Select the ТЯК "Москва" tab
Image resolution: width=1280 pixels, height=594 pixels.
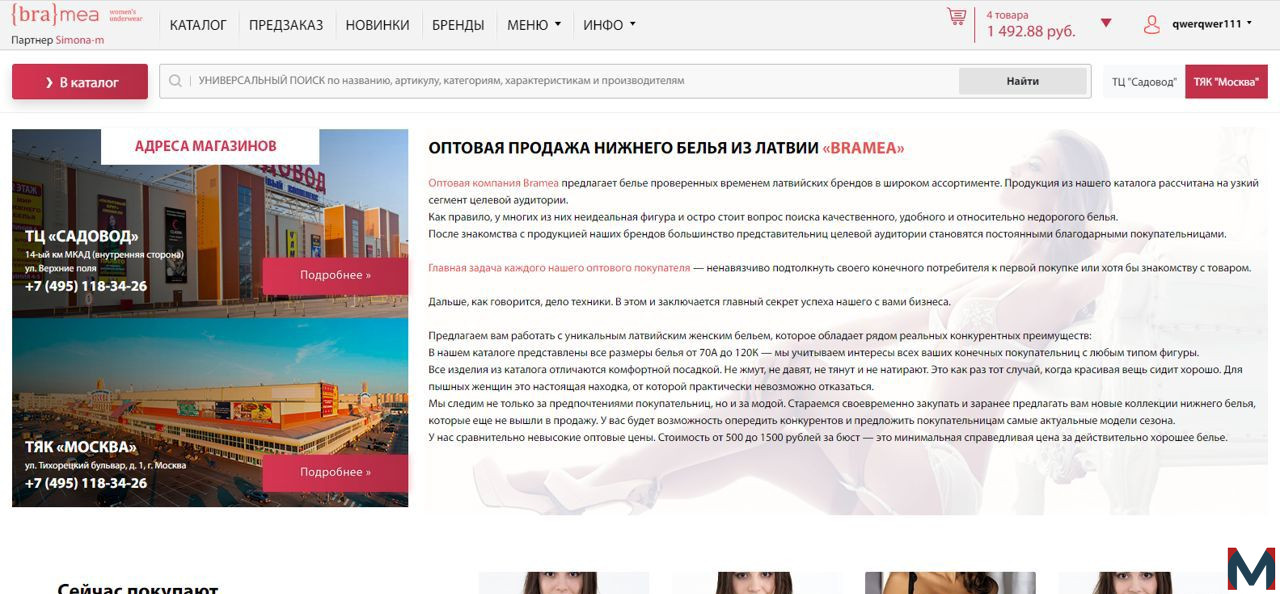tap(1226, 82)
